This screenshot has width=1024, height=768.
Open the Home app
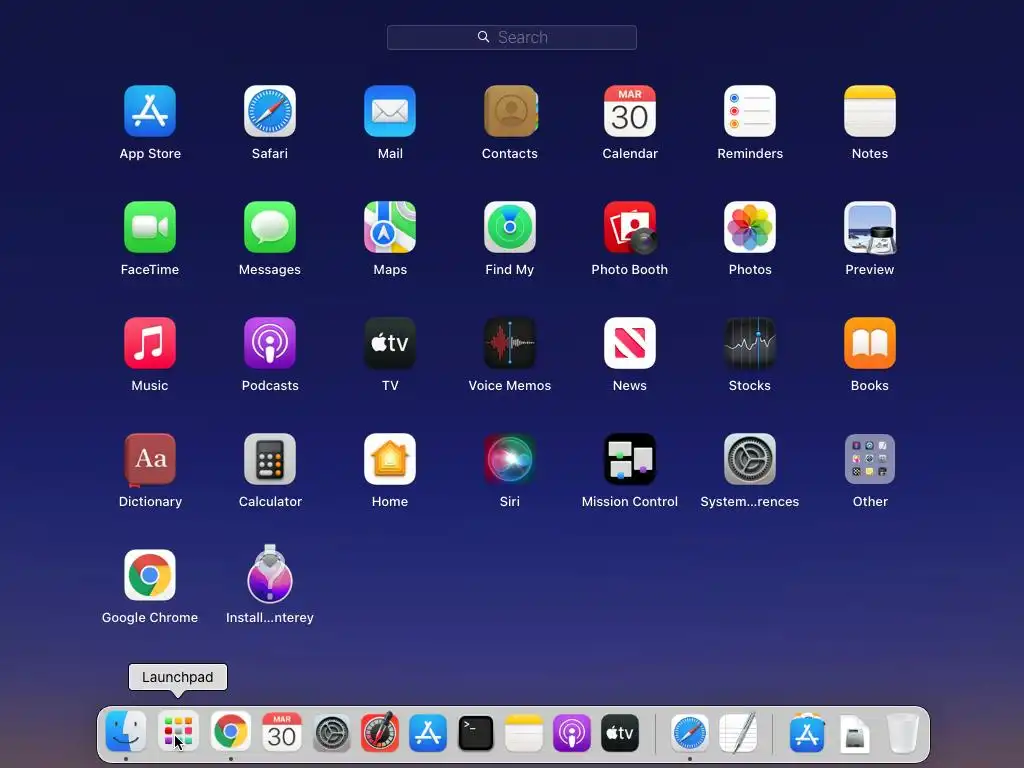tap(390, 459)
